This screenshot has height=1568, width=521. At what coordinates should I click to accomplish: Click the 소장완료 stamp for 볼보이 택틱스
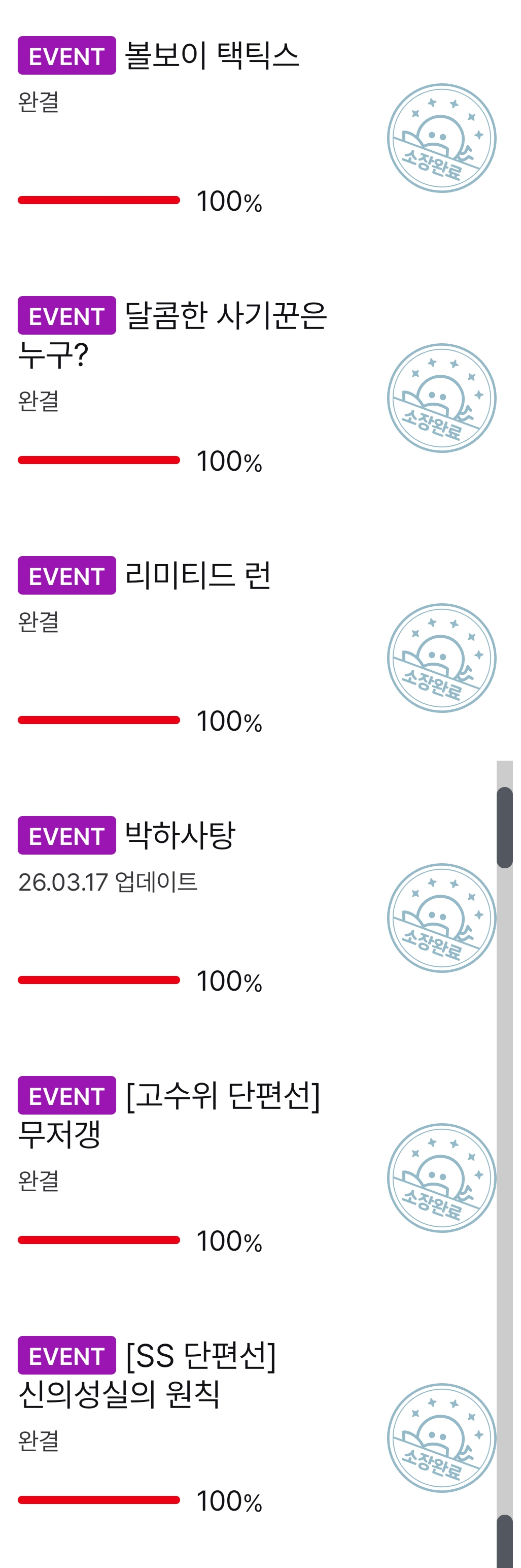441,138
